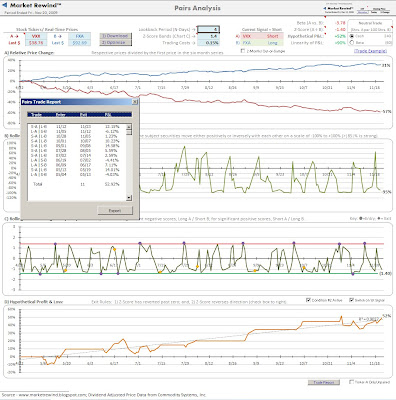
Task: Click the Export button in Pairs Trade Report
Action: [x=115, y=210]
